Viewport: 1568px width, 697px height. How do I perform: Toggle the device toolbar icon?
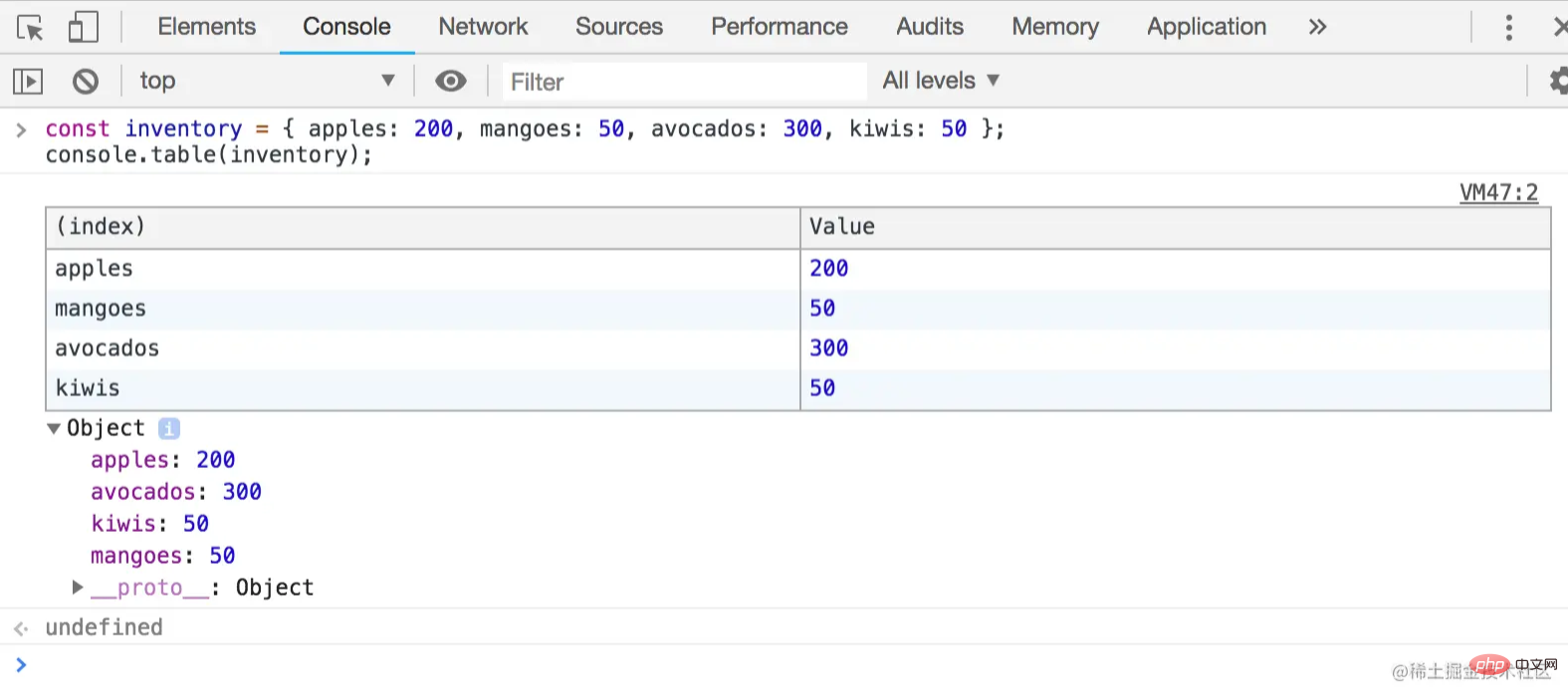pos(83,27)
